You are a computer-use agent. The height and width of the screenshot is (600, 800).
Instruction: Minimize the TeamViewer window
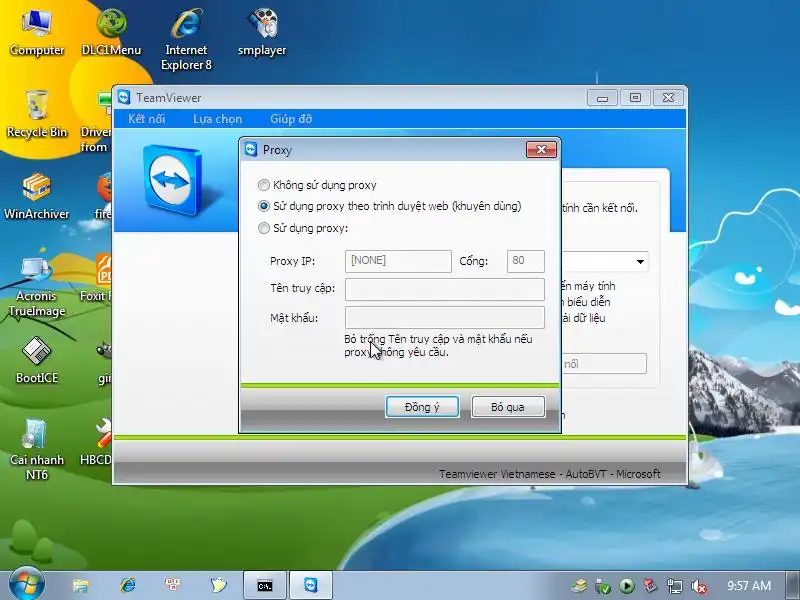click(x=602, y=97)
